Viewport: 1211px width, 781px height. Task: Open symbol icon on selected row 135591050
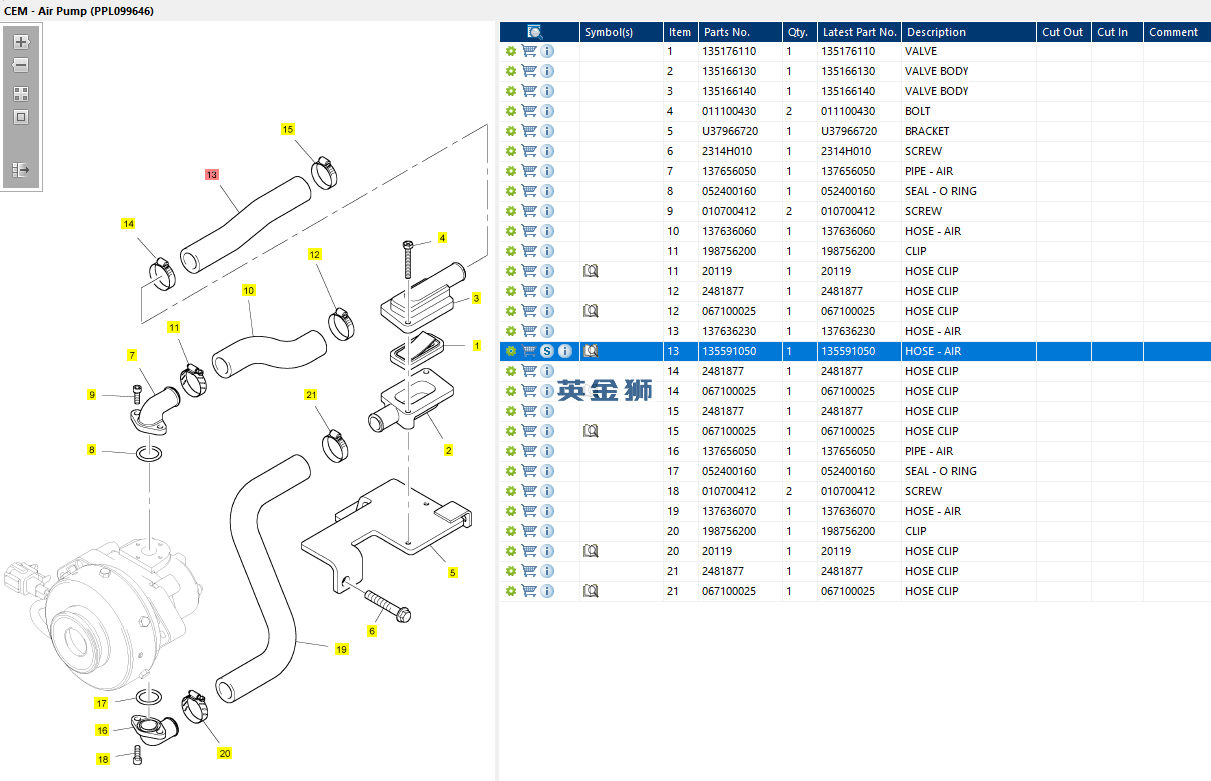590,351
